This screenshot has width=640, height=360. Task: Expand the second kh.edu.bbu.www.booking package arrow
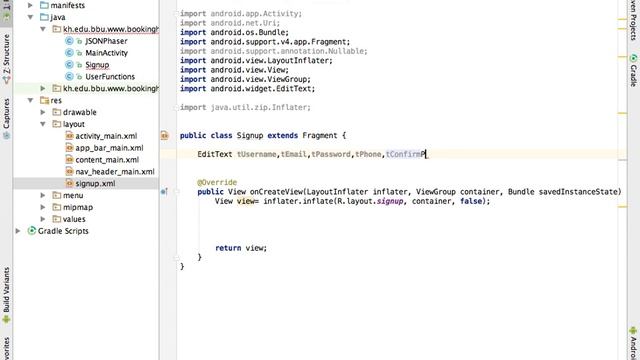click(42, 88)
